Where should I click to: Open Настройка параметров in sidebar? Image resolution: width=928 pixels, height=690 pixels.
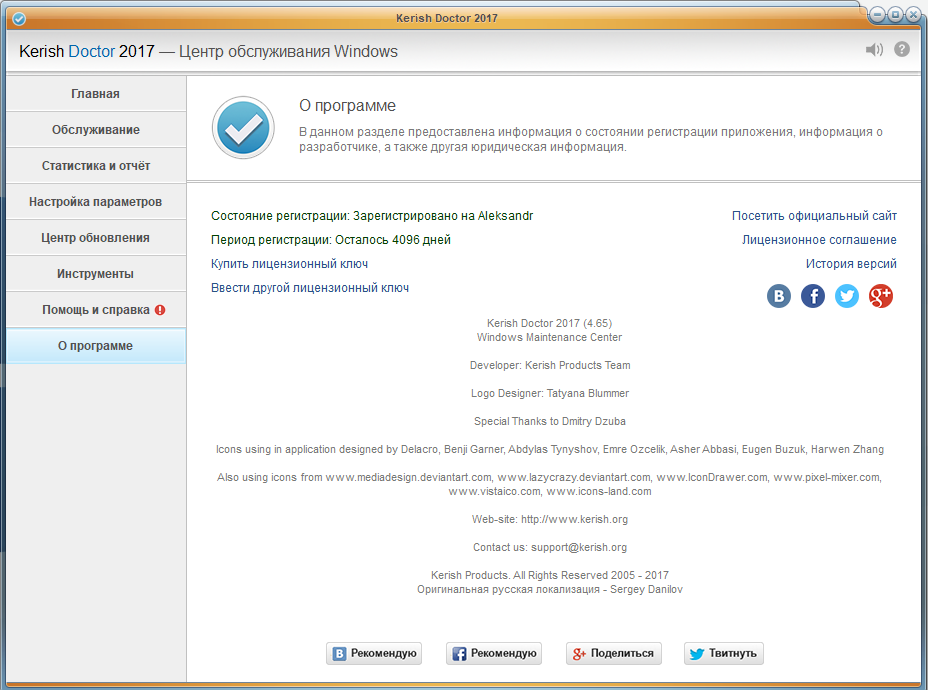95,202
